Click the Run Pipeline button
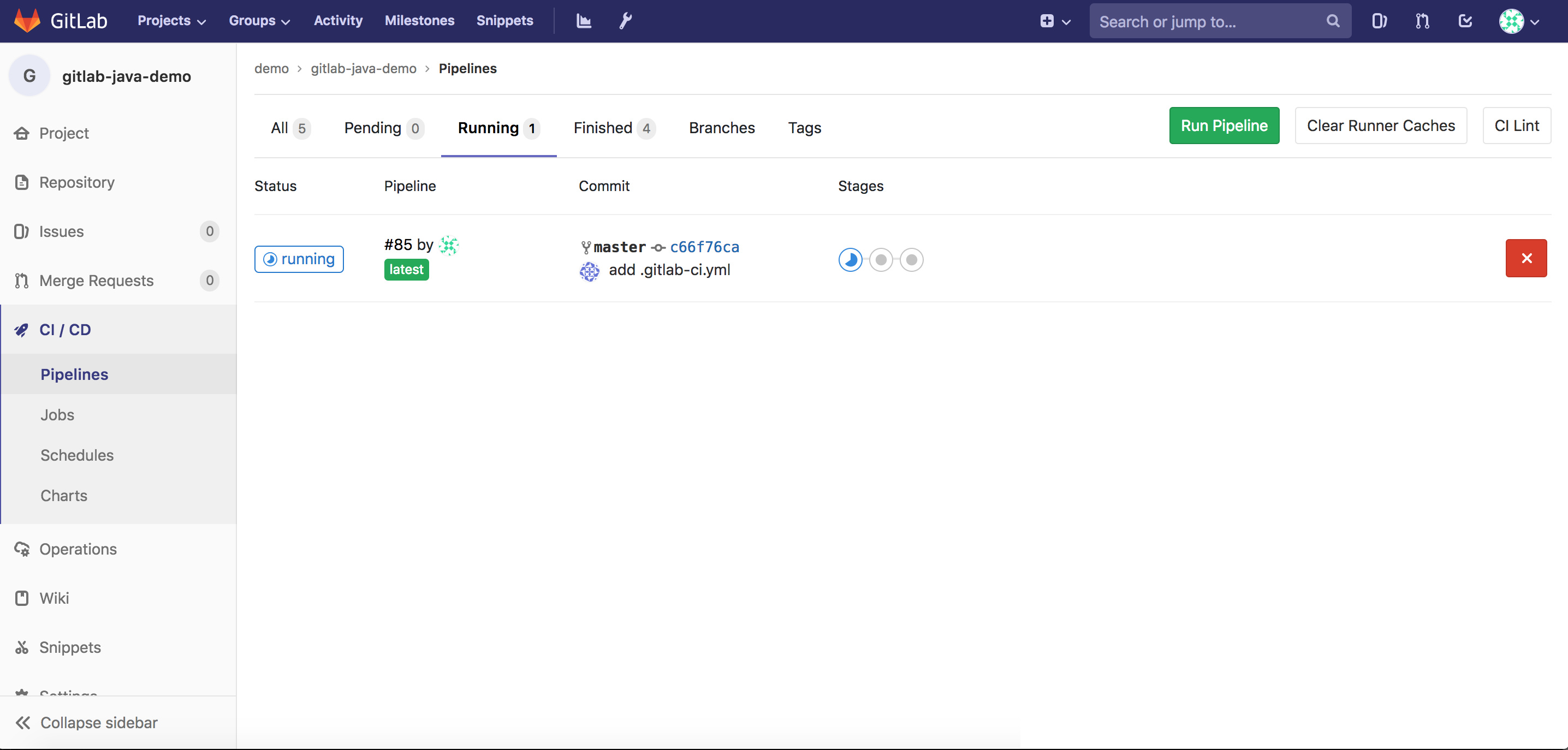Image resolution: width=1568 pixels, height=750 pixels. click(1224, 126)
